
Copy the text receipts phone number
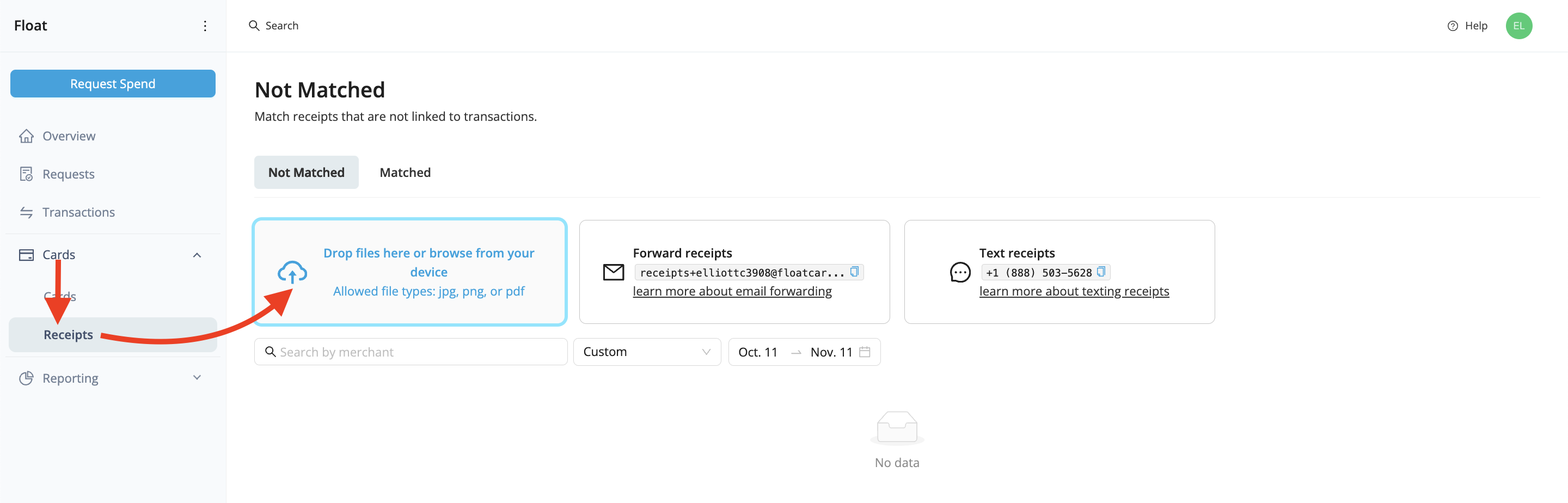click(1100, 272)
